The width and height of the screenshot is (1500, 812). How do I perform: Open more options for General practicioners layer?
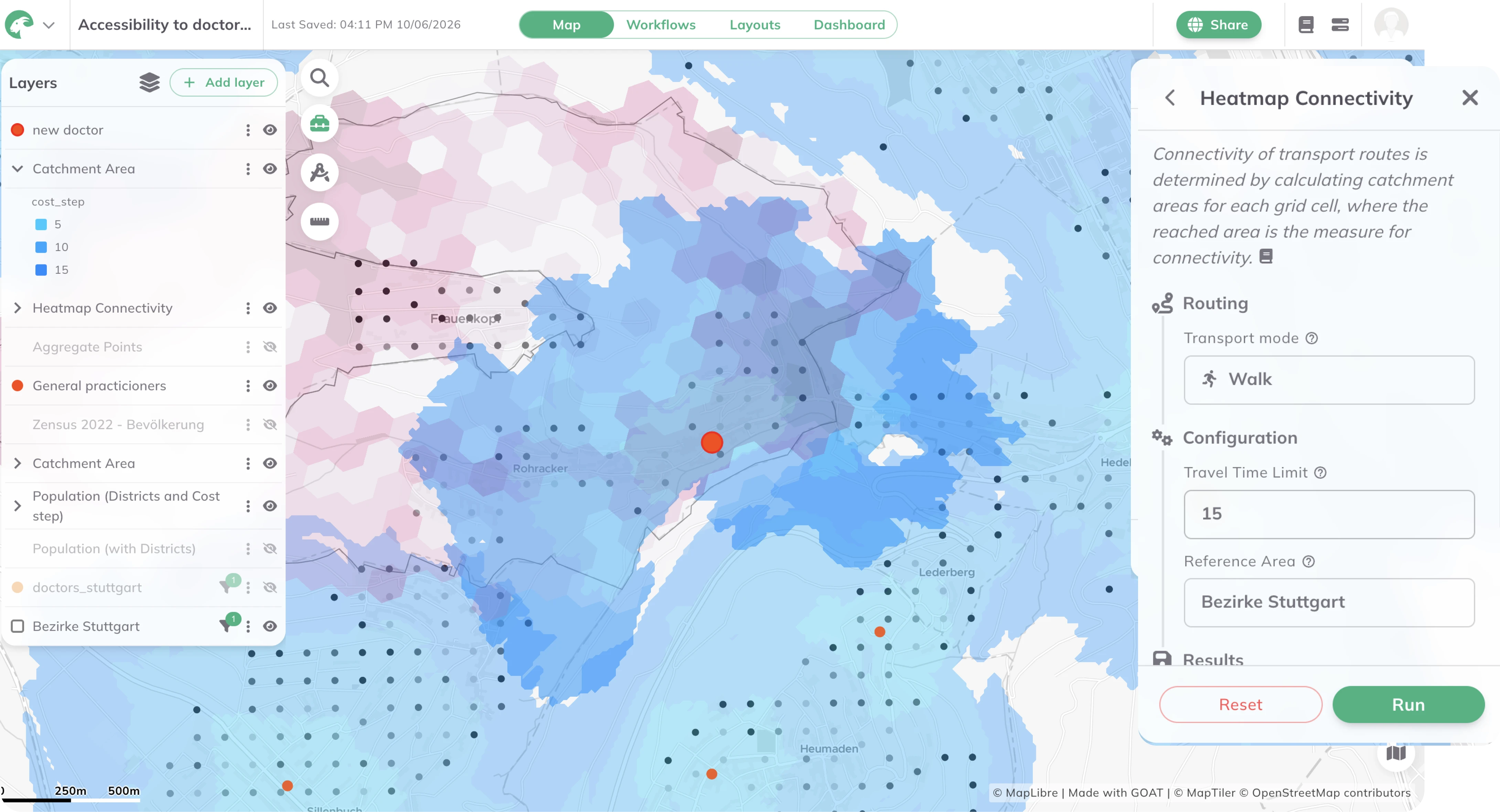coord(248,386)
